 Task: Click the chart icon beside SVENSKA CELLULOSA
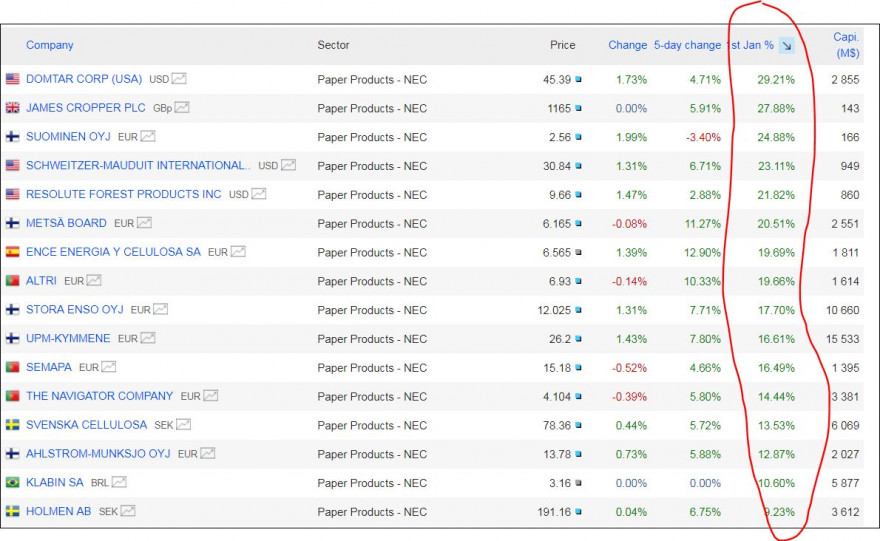click(x=184, y=425)
